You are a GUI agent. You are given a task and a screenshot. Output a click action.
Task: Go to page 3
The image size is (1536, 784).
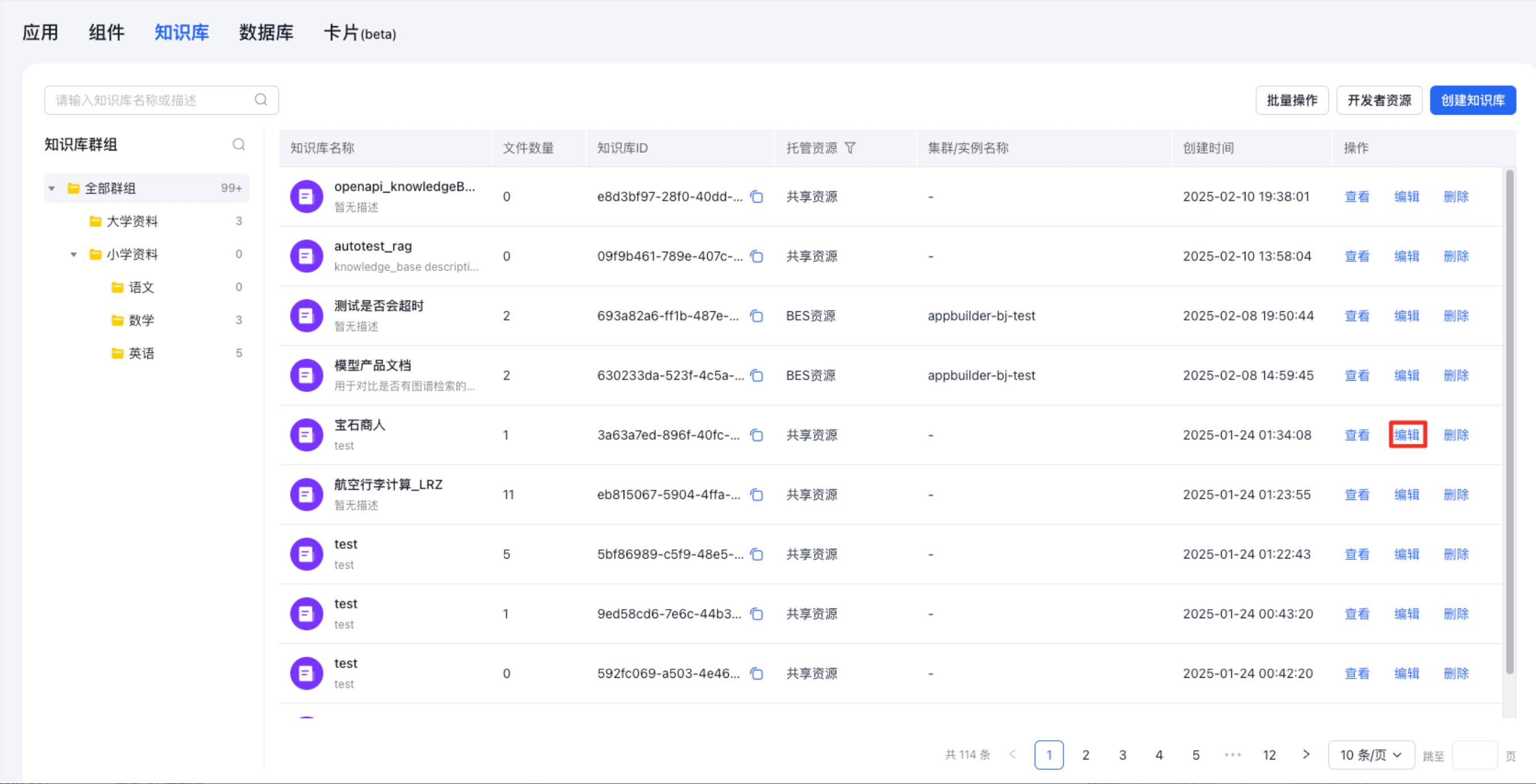point(1123,755)
